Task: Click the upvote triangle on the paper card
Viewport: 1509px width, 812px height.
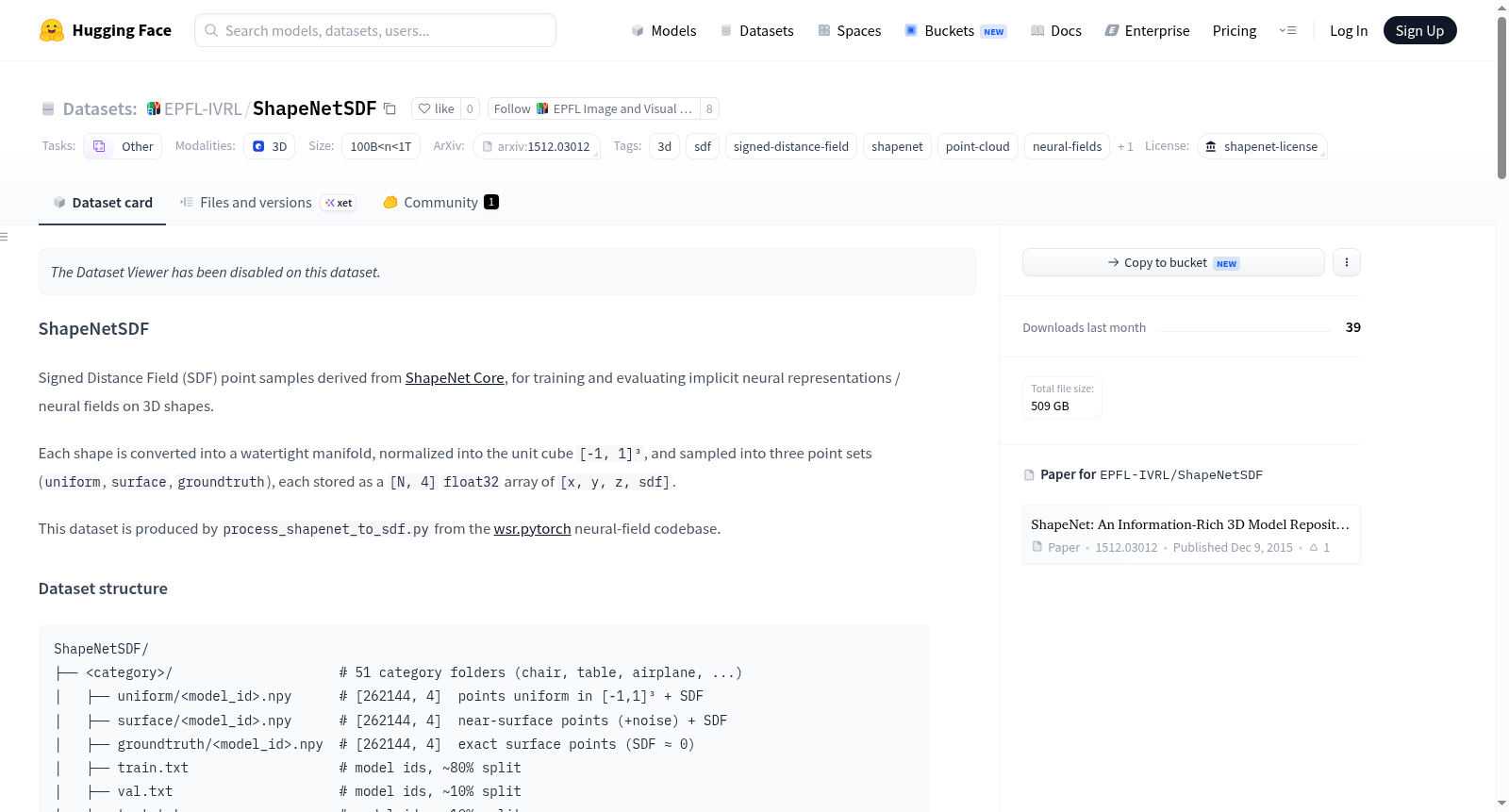Action: click(1314, 547)
